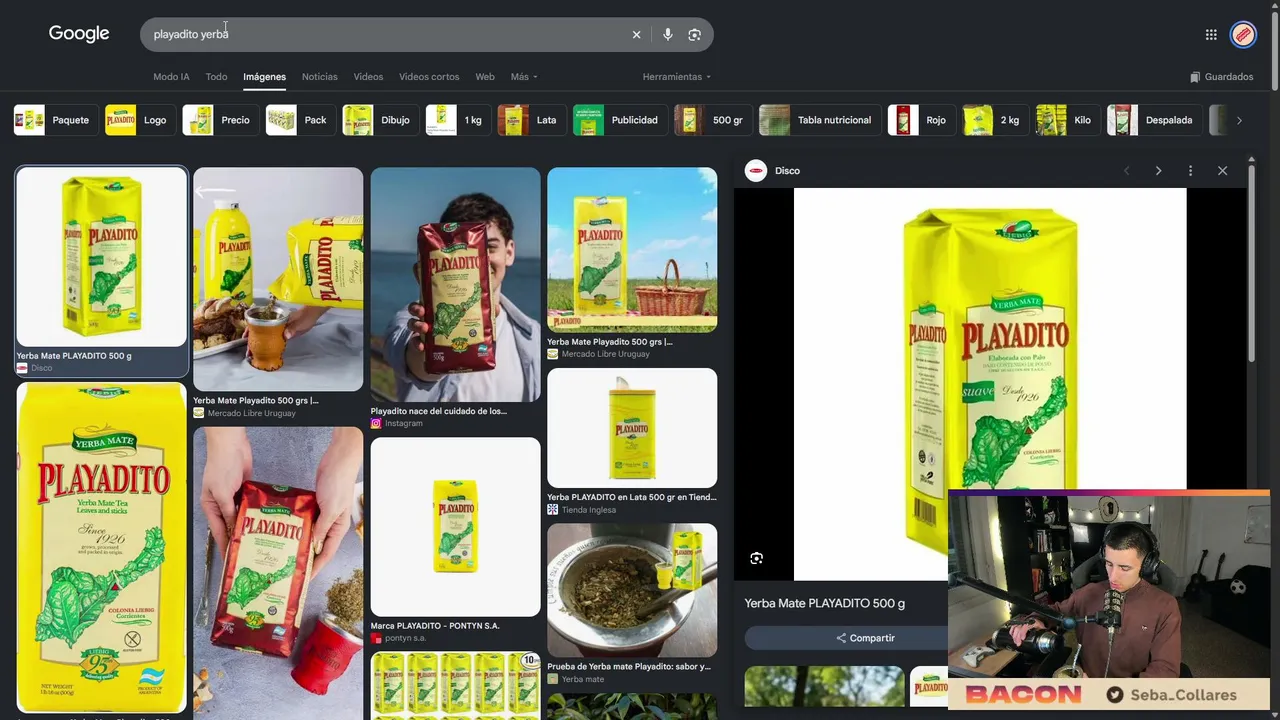Screen dimensions: 1280x720
Task: Switch to the Web tab
Action: pos(485,77)
